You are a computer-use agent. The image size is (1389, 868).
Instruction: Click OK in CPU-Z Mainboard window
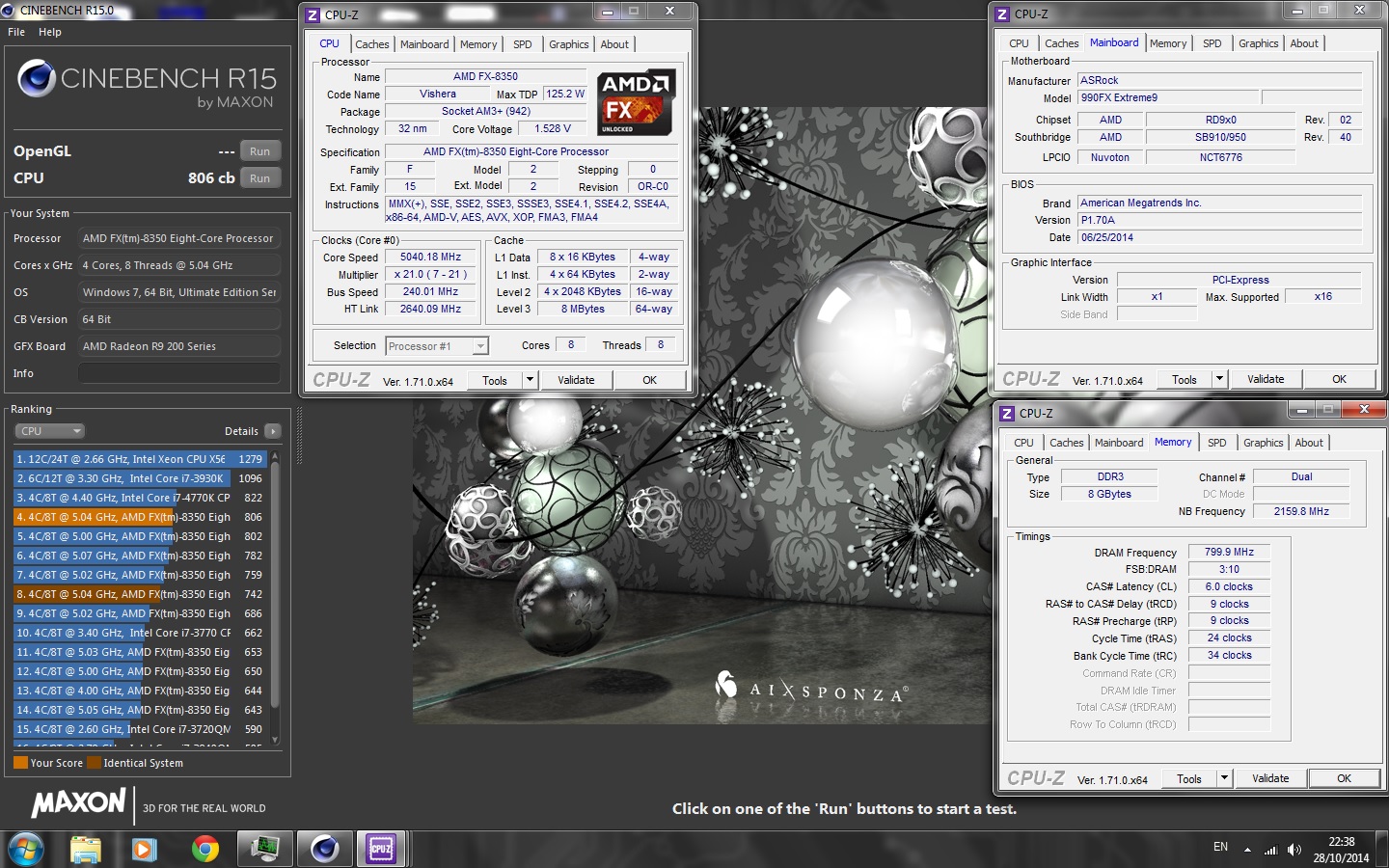pyautogui.click(x=1340, y=379)
